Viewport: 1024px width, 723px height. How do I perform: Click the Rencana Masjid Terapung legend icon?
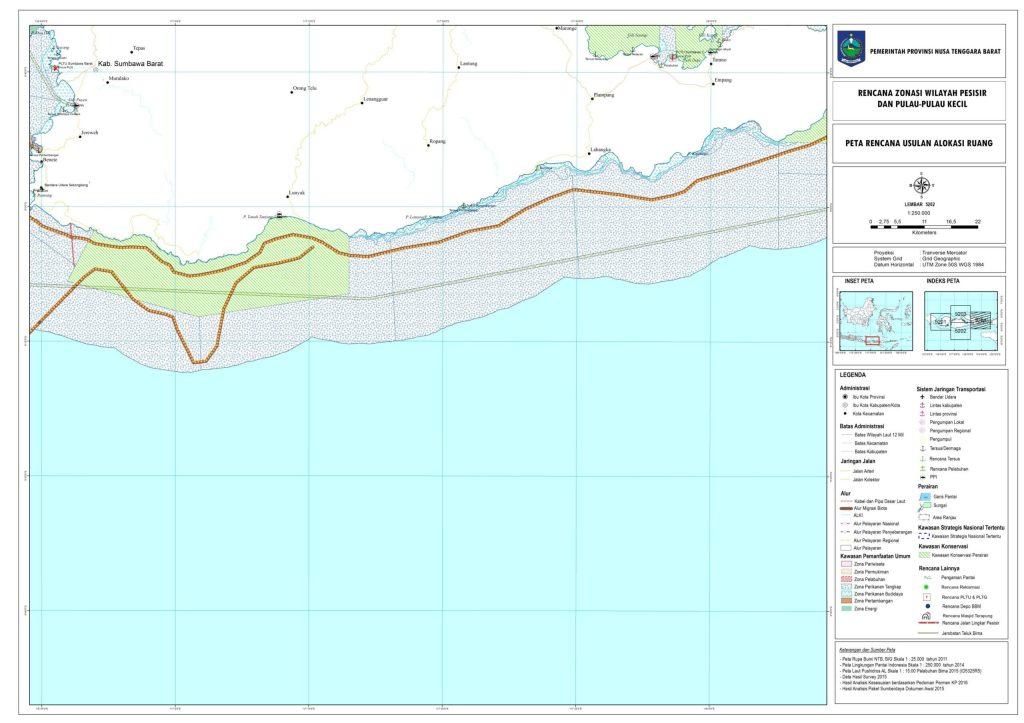[x=925, y=616]
